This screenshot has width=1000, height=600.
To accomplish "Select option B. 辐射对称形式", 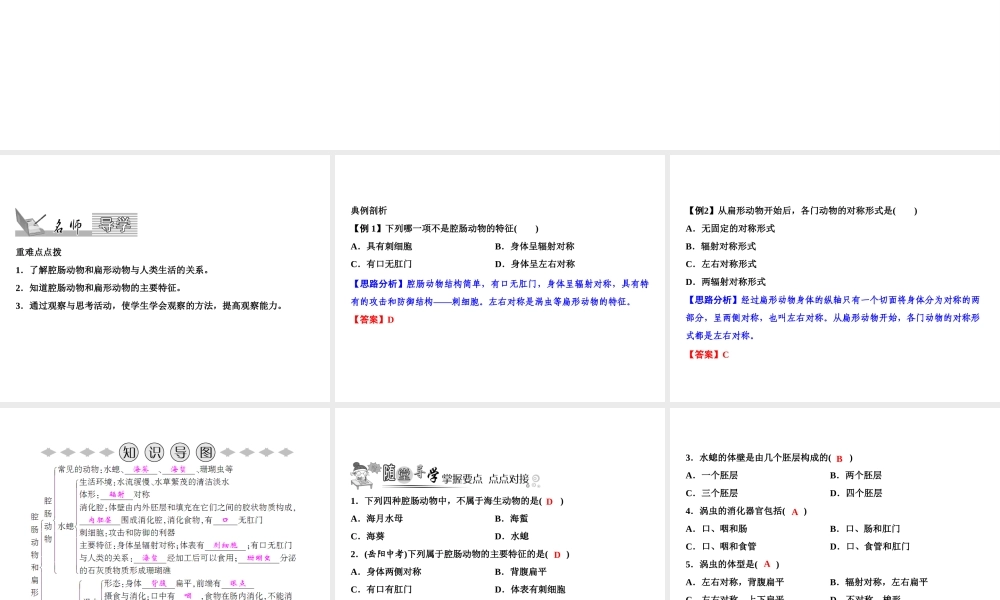I will coord(721,246).
